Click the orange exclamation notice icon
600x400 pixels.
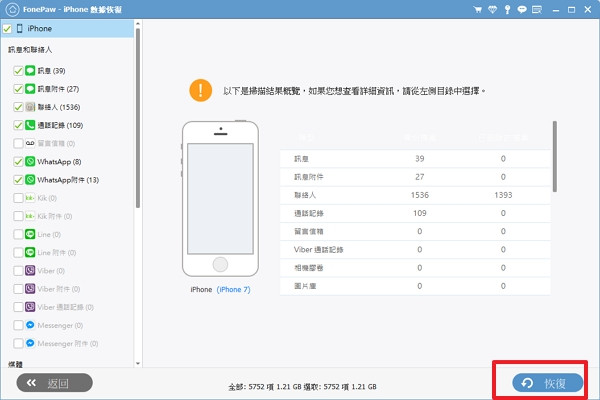point(201,90)
